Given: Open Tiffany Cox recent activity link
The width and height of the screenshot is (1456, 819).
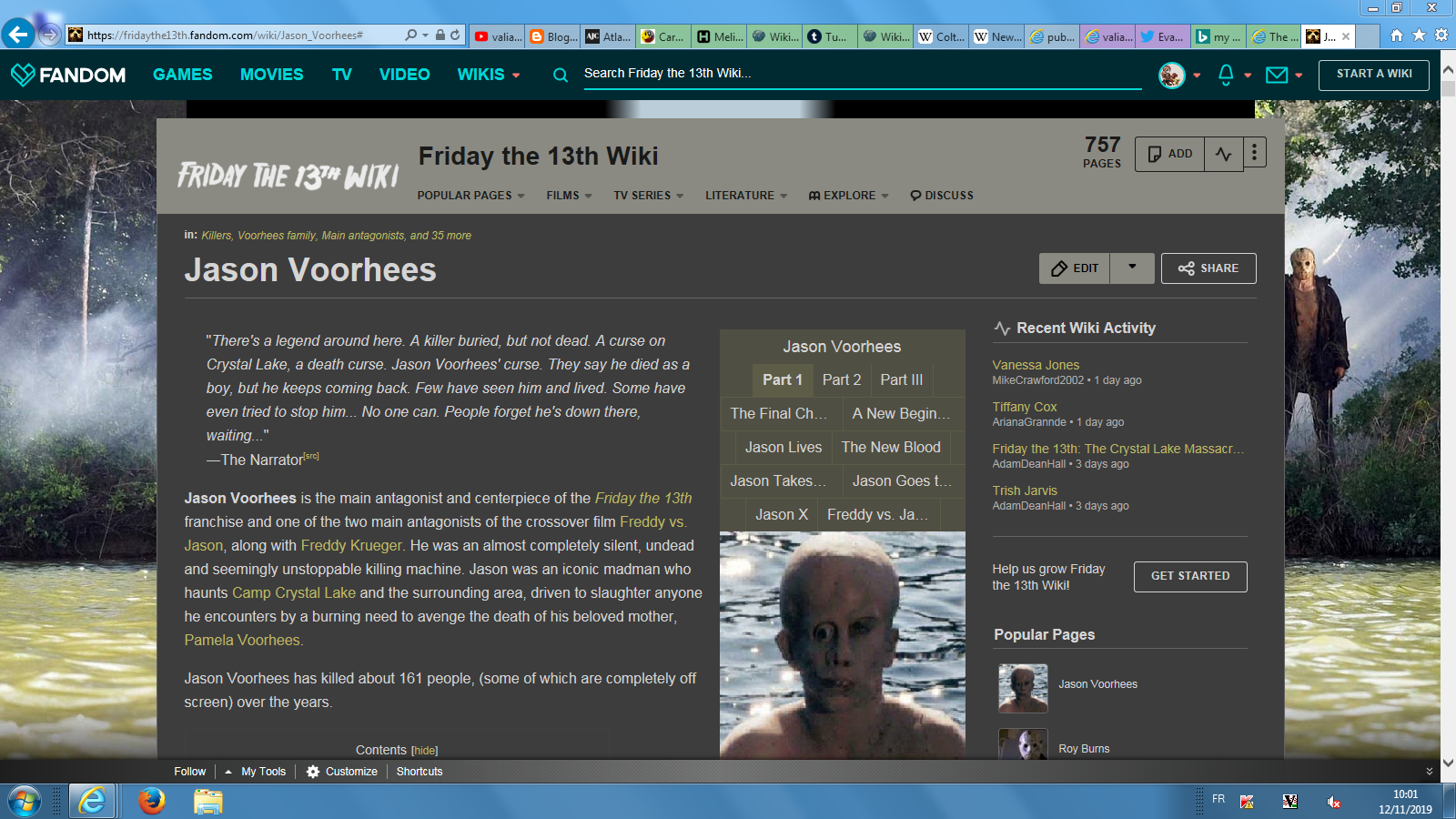Looking at the screenshot, I should [1025, 407].
